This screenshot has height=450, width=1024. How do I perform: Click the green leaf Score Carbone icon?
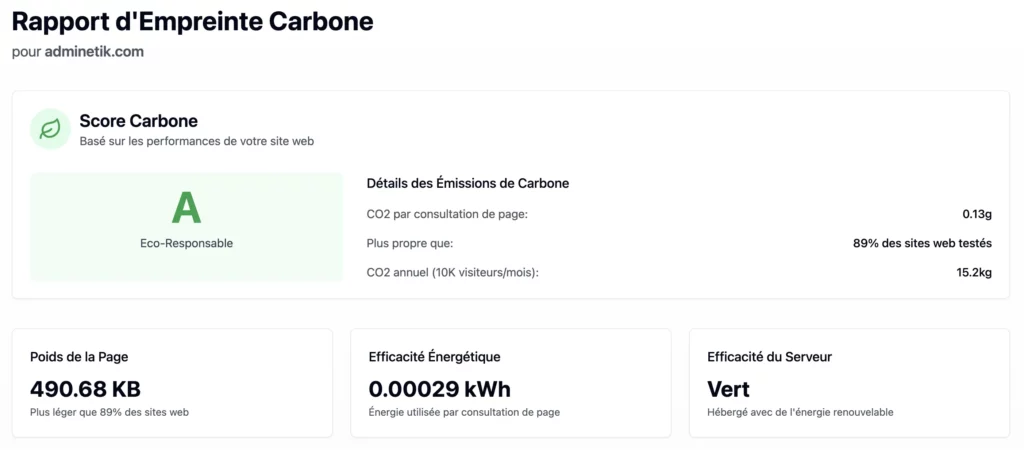click(x=50, y=129)
